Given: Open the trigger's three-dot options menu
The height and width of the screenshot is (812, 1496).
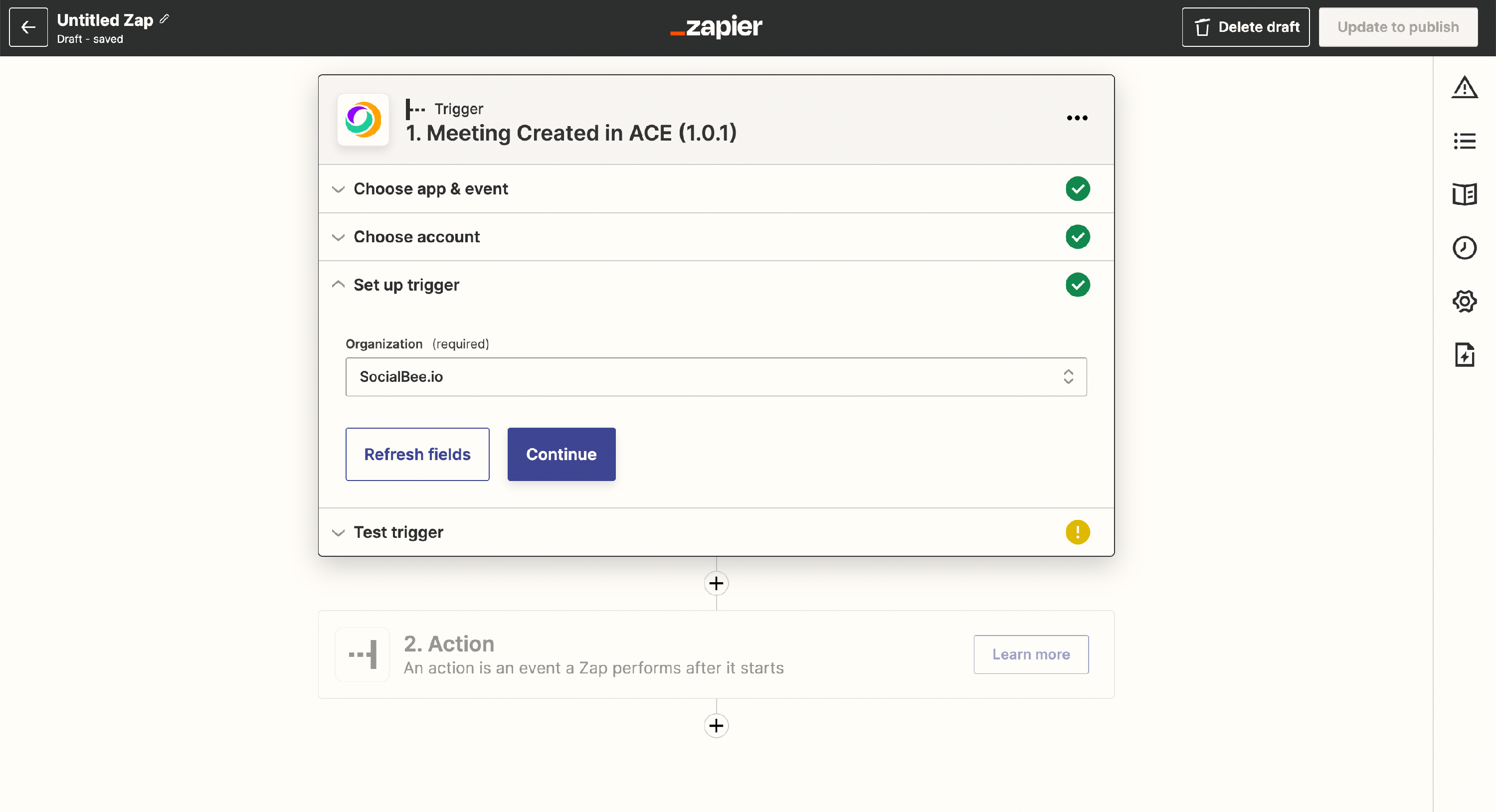Looking at the screenshot, I should tap(1077, 118).
